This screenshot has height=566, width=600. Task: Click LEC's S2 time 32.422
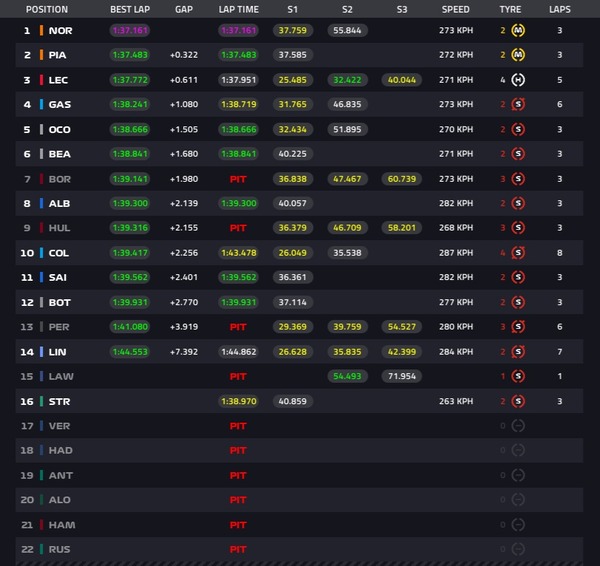point(347,80)
